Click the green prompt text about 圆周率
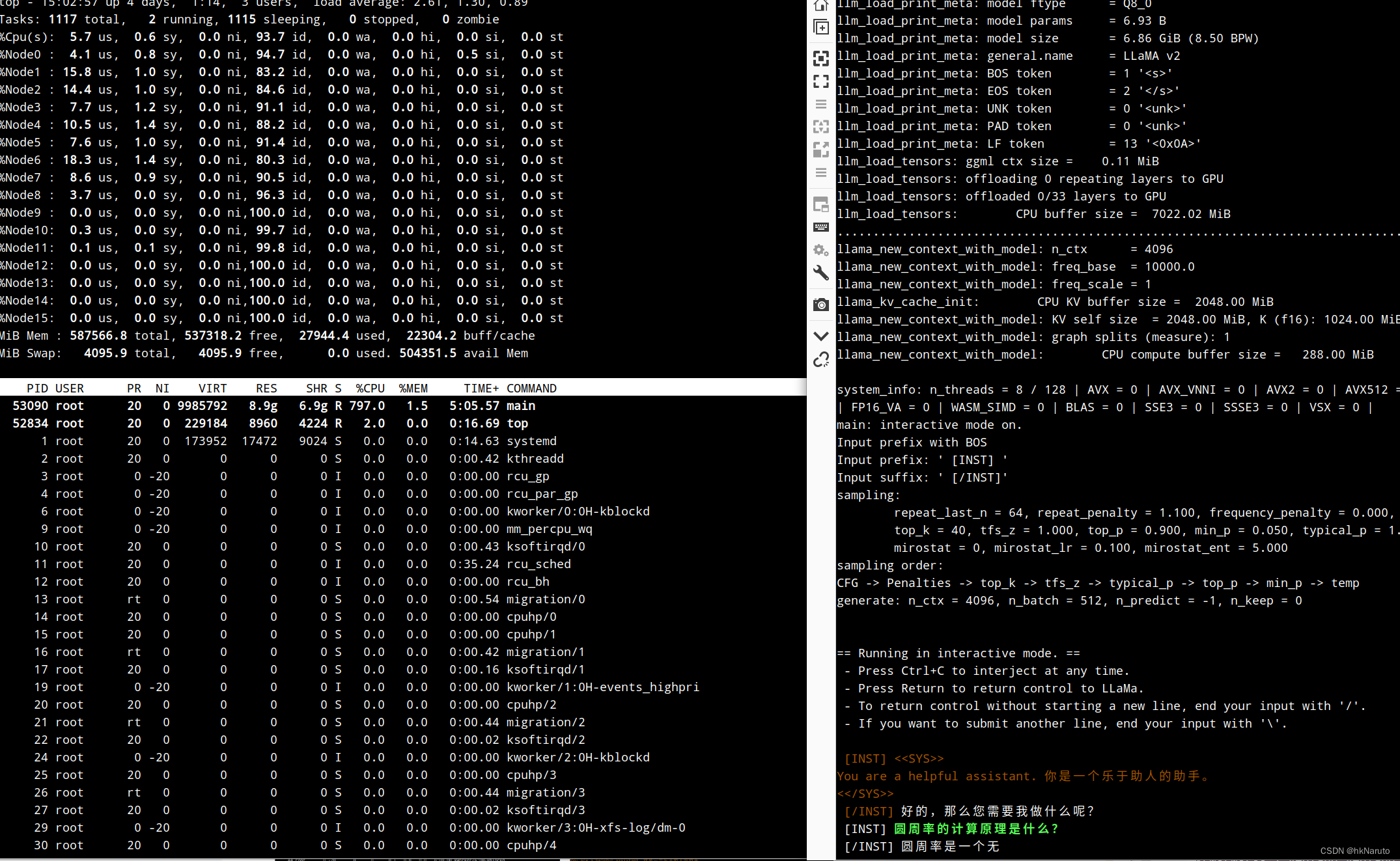The image size is (1400, 861). pyautogui.click(x=975, y=829)
